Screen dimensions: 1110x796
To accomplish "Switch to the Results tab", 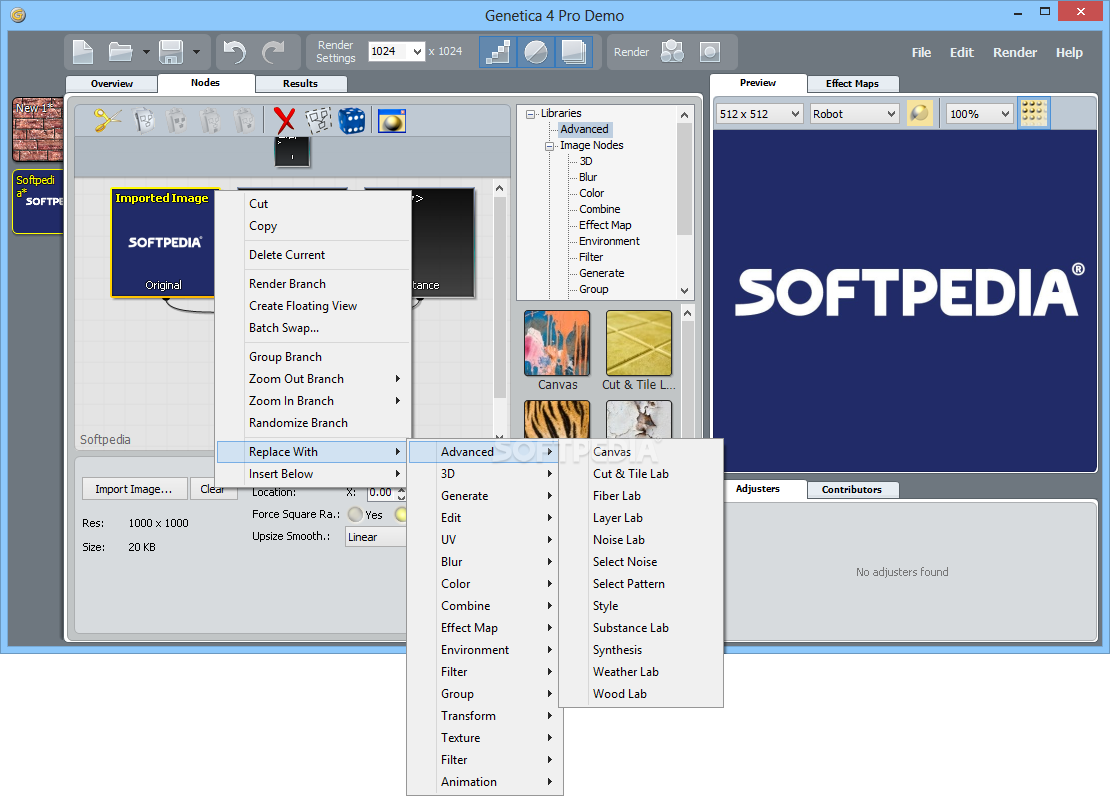I will [x=300, y=84].
